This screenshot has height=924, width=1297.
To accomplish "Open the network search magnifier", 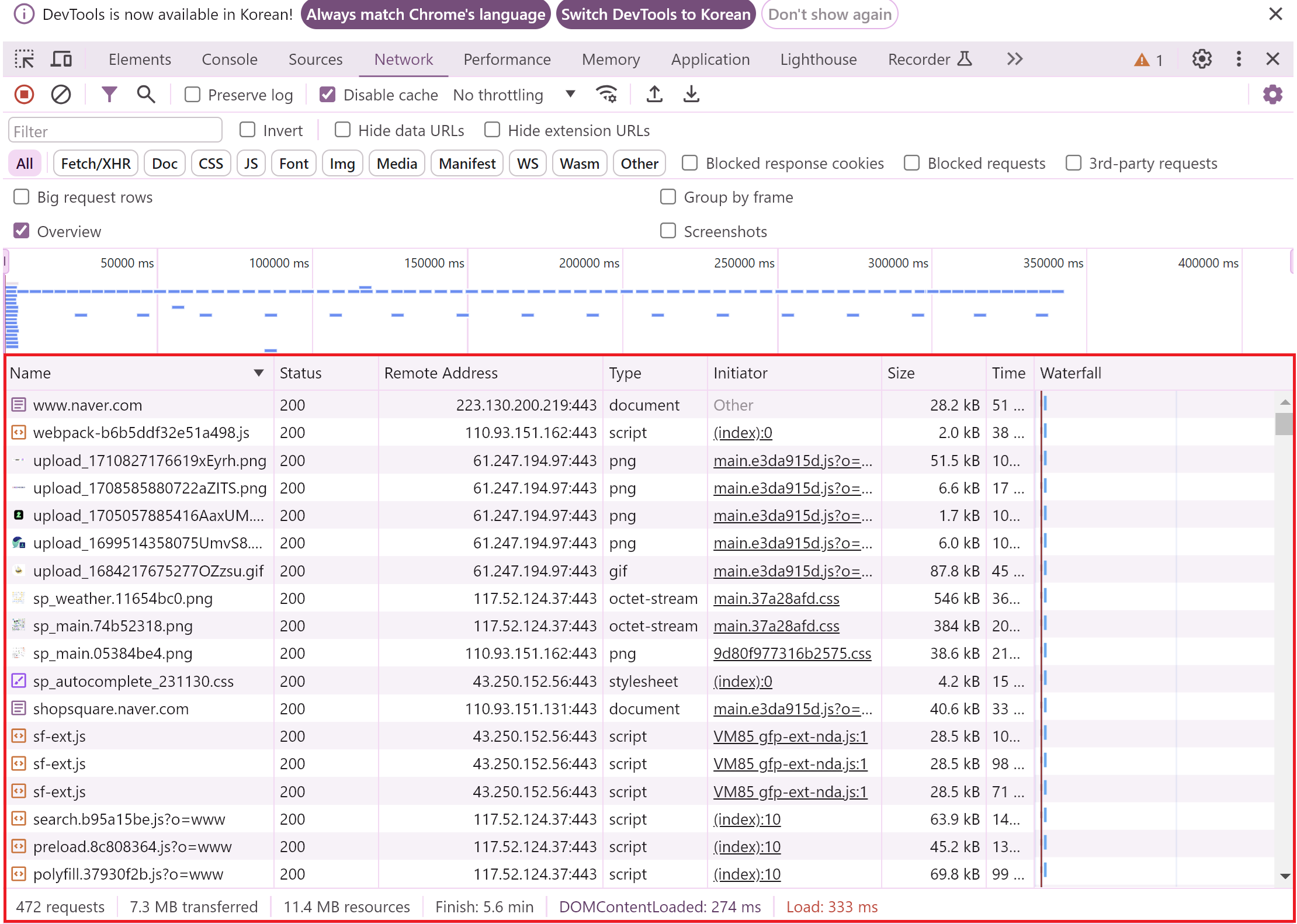I will click(x=145, y=95).
